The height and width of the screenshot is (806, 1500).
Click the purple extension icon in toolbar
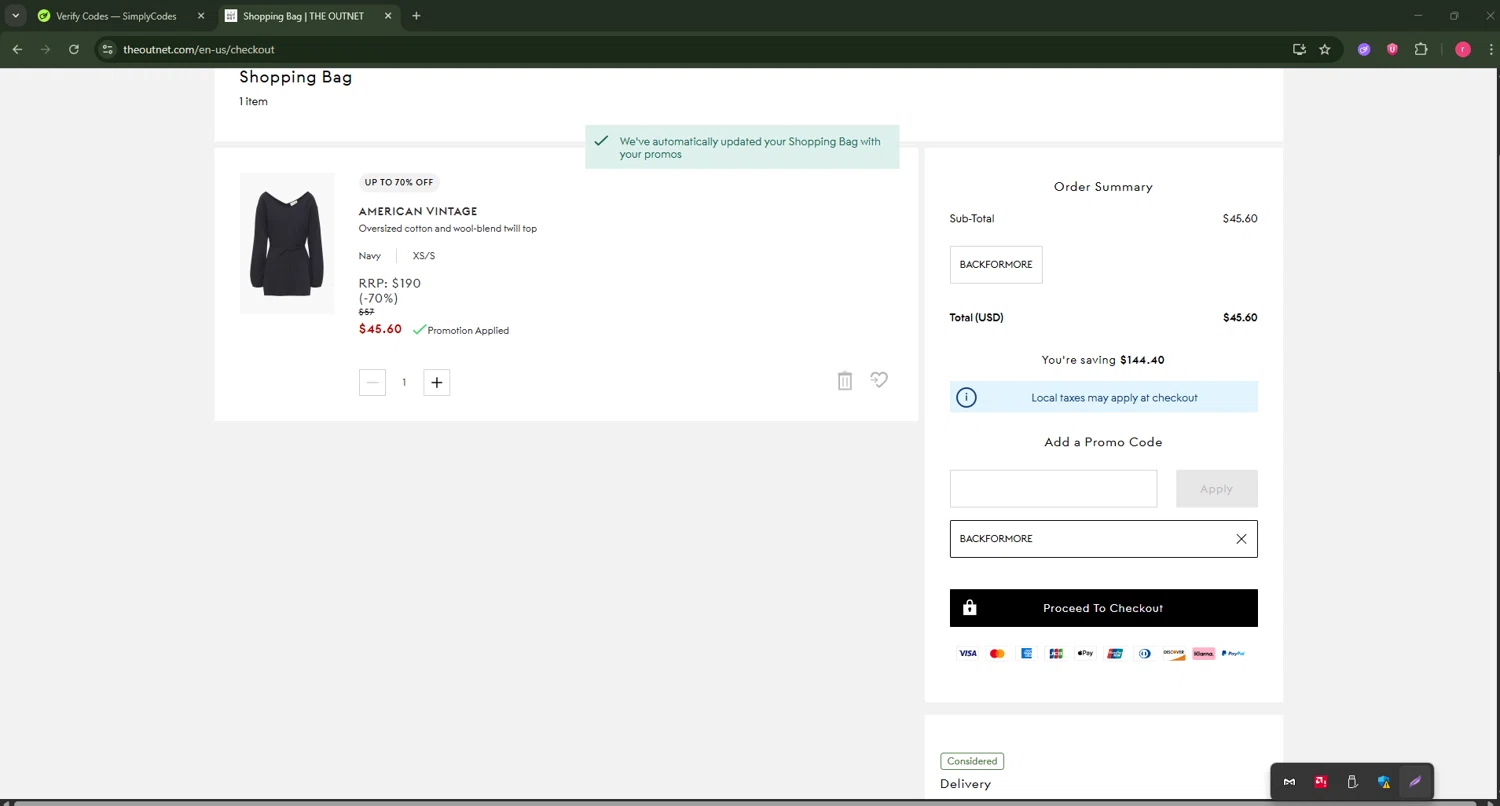[x=1364, y=49]
